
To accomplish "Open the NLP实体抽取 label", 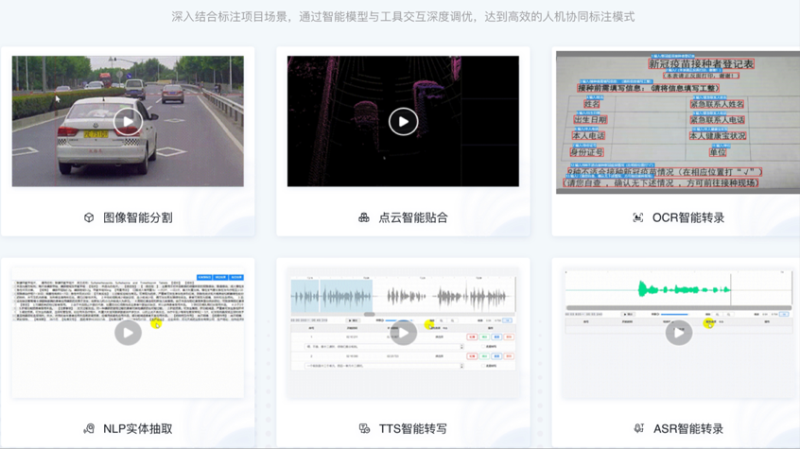I will point(138,429).
